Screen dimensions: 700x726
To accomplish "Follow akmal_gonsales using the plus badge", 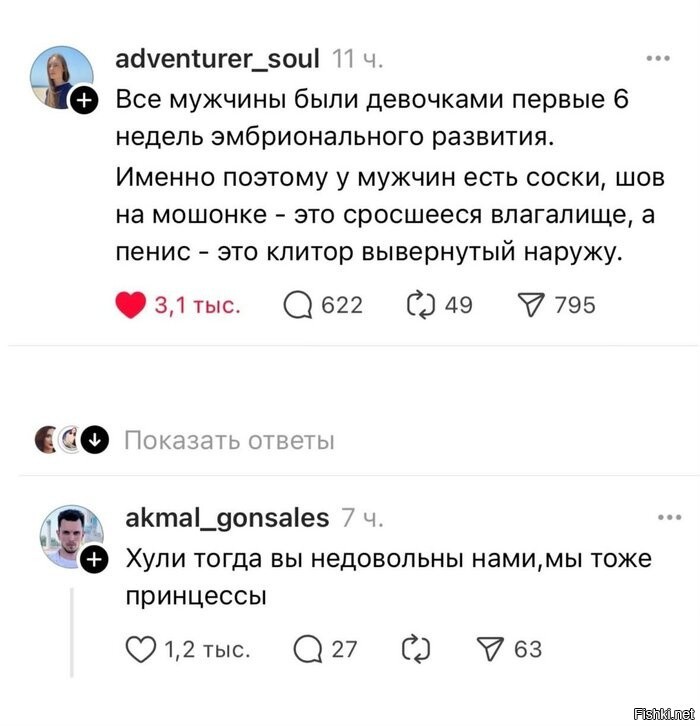I will pos(94,559).
